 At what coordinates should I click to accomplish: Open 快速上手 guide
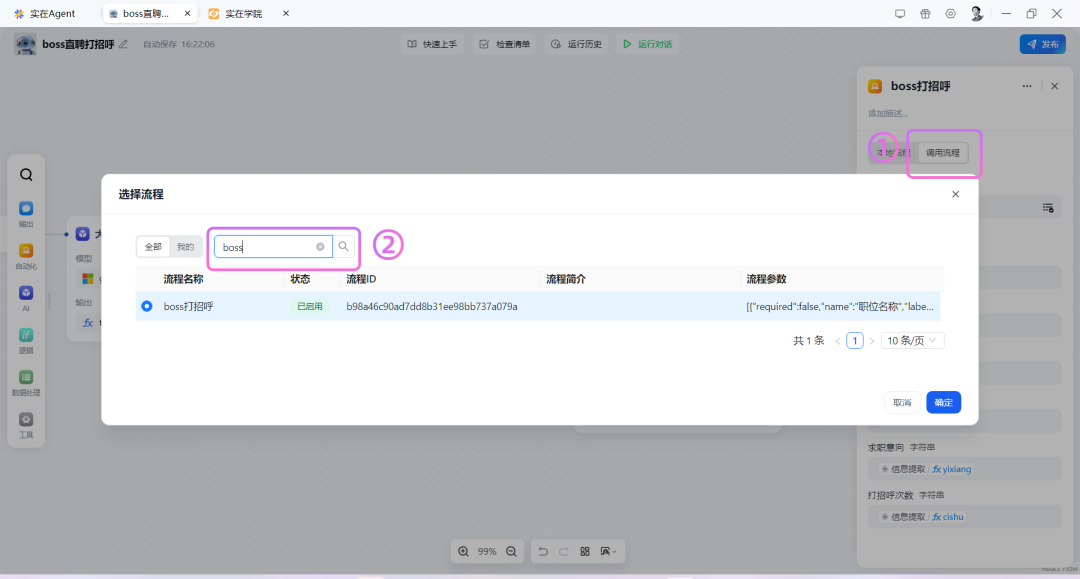click(432, 44)
